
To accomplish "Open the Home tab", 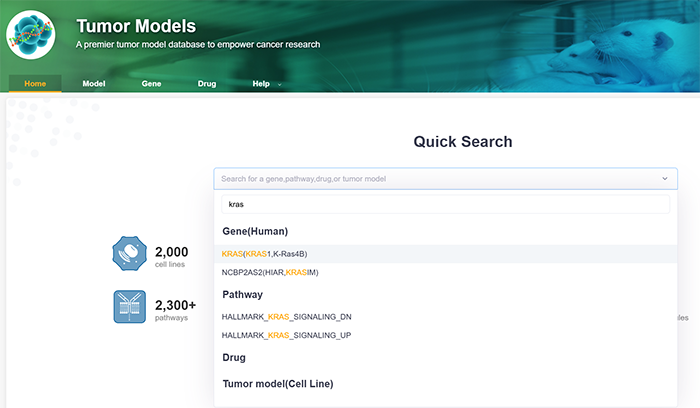I will tap(35, 84).
